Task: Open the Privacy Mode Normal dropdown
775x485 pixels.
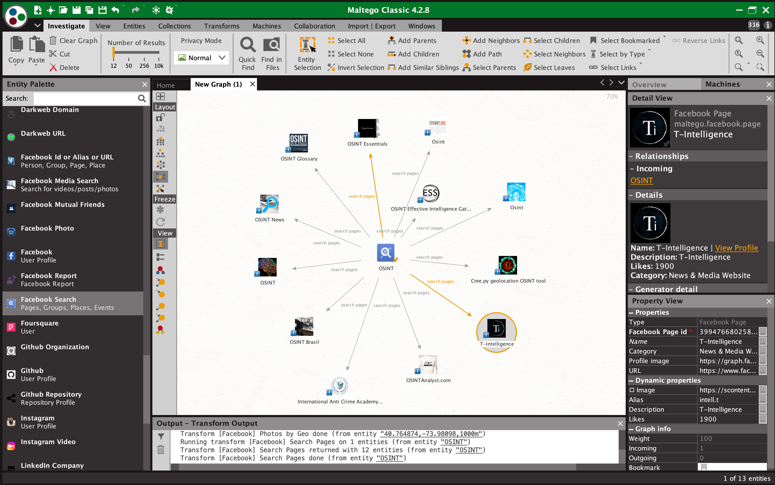Action: pyautogui.click(x=202, y=58)
